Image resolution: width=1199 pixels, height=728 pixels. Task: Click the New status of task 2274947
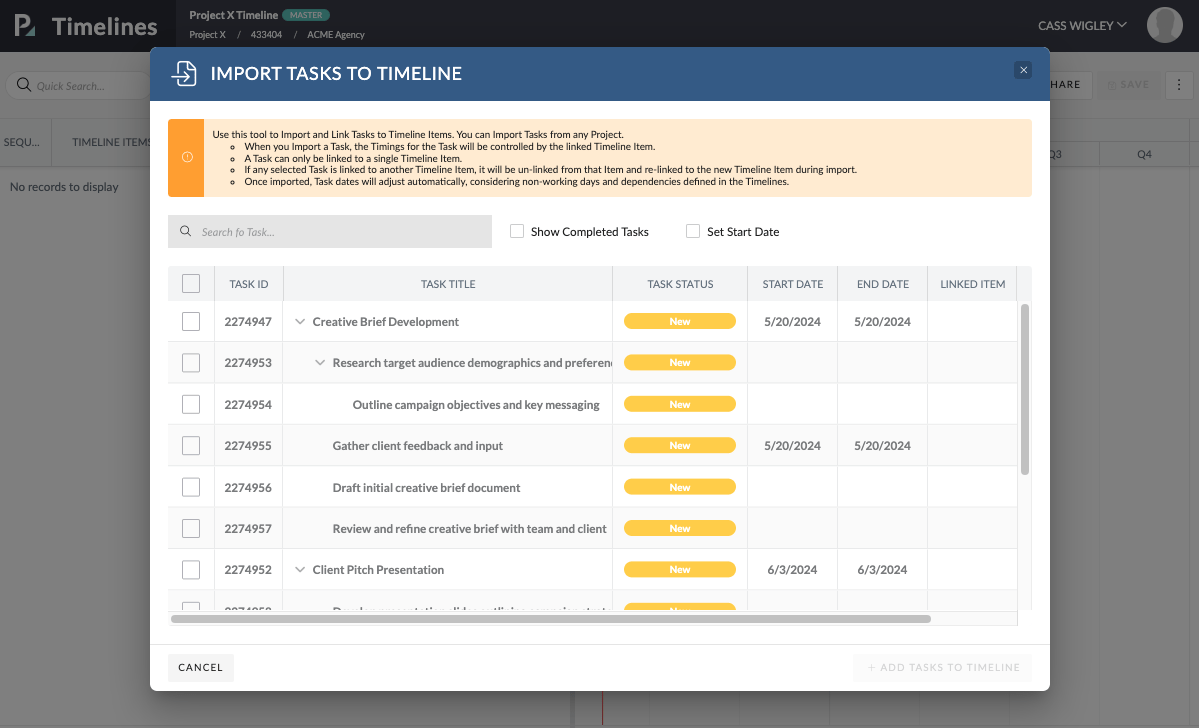[680, 321]
